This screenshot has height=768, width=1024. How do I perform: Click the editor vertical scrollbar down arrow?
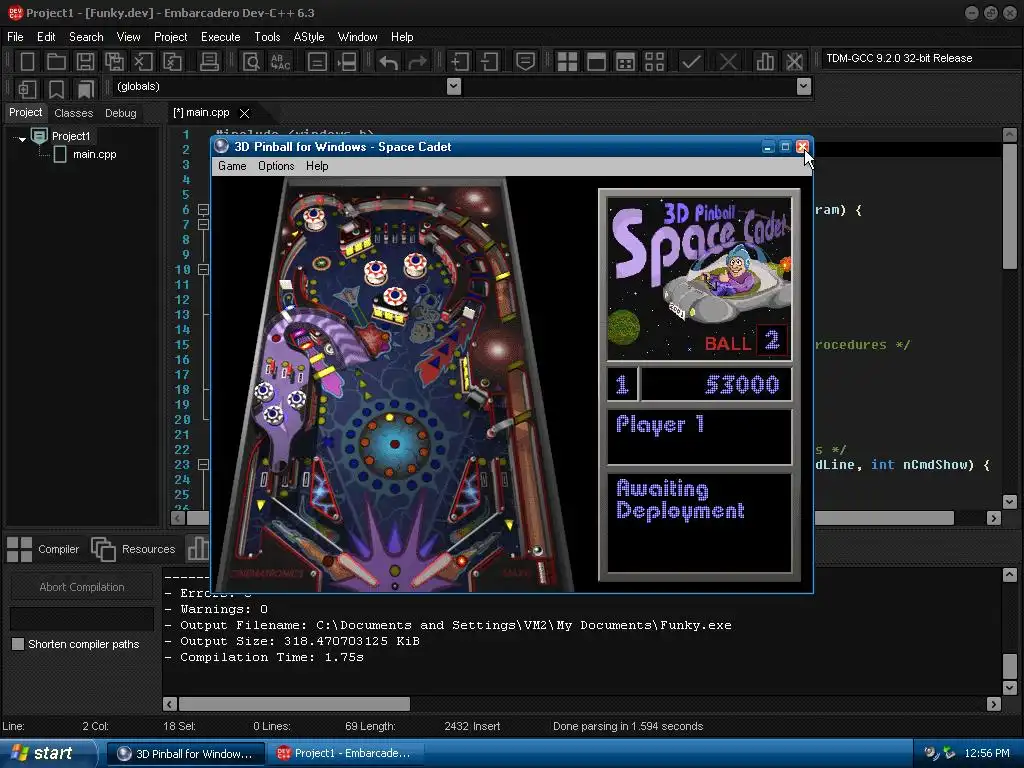click(1010, 502)
